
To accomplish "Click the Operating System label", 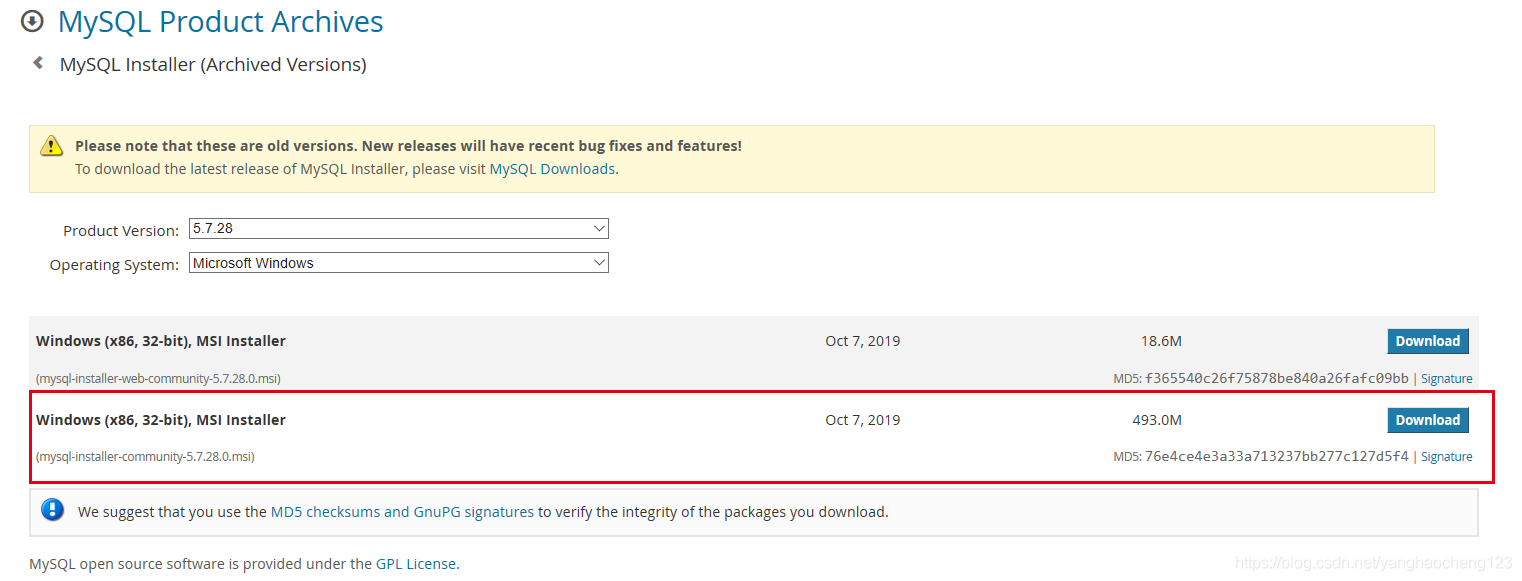I will (x=115, y=265).
